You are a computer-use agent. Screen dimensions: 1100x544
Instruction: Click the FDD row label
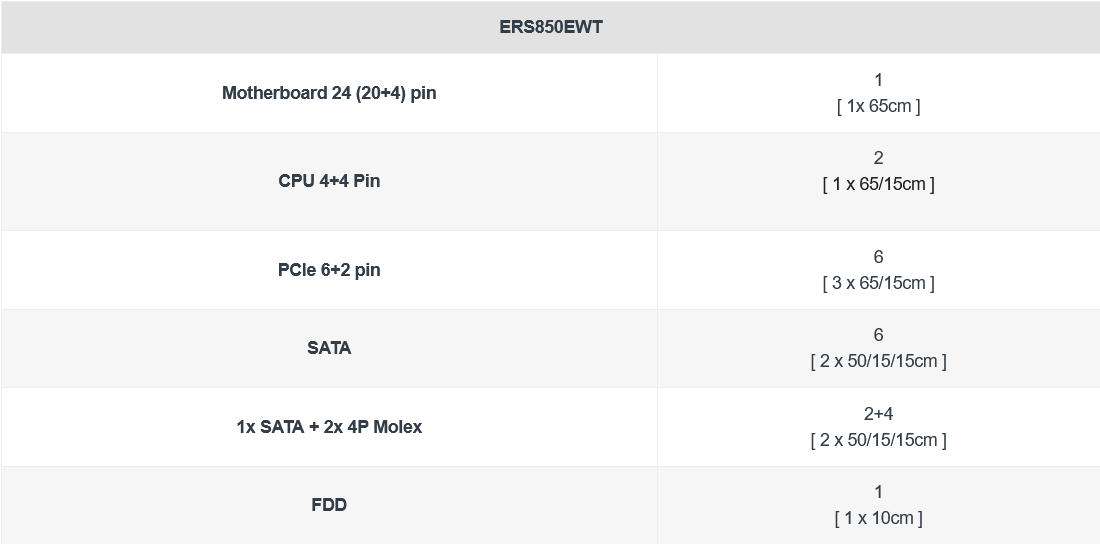coord(329,505)
